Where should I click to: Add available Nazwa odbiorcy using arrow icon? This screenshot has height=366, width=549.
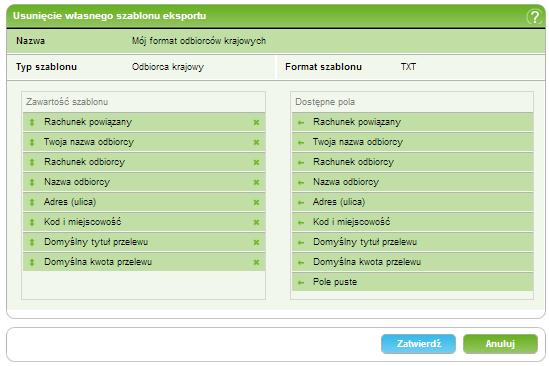300,182
